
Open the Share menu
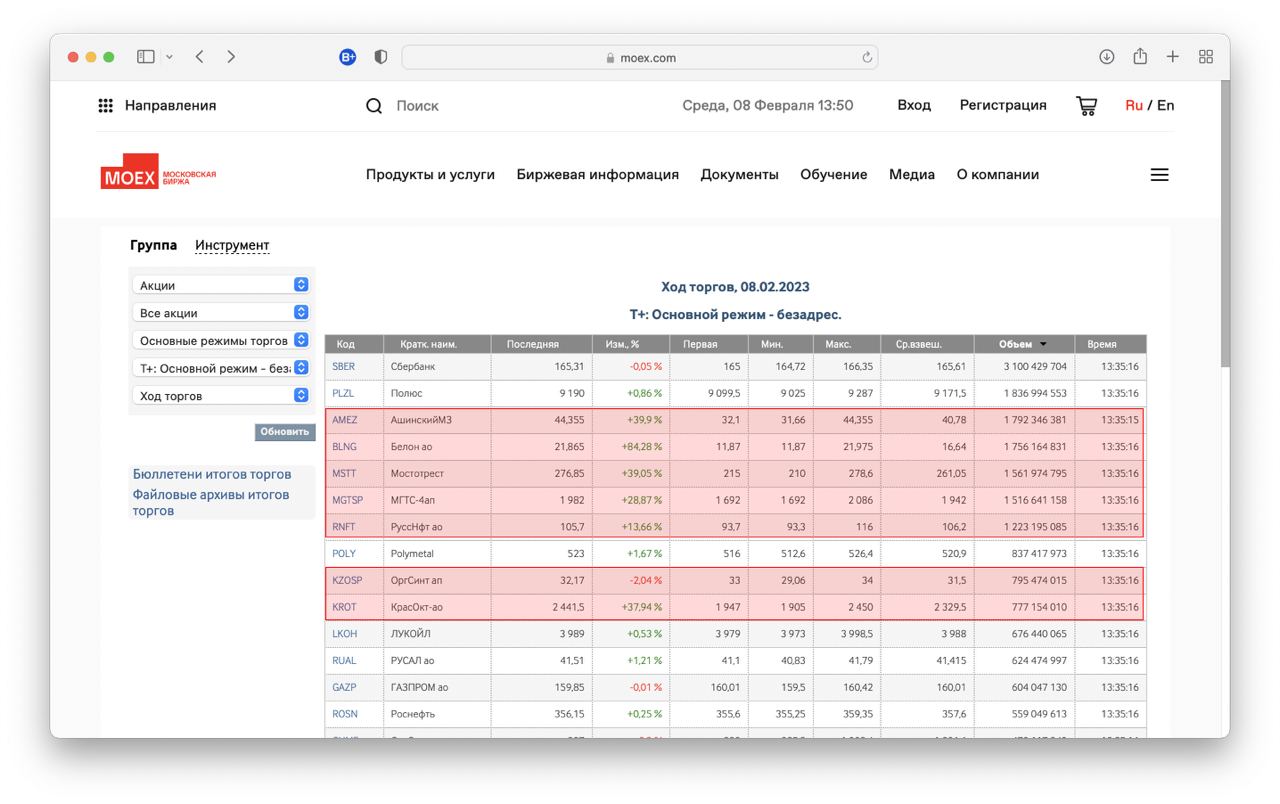tap(1140, 56)
